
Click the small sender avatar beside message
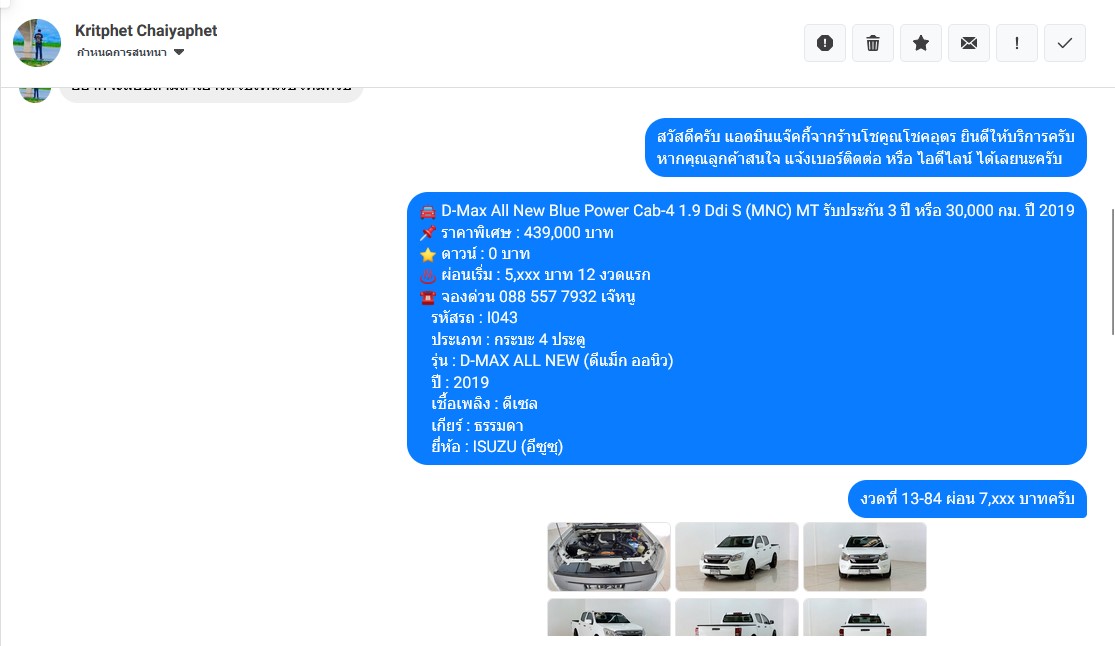[34, 95]
